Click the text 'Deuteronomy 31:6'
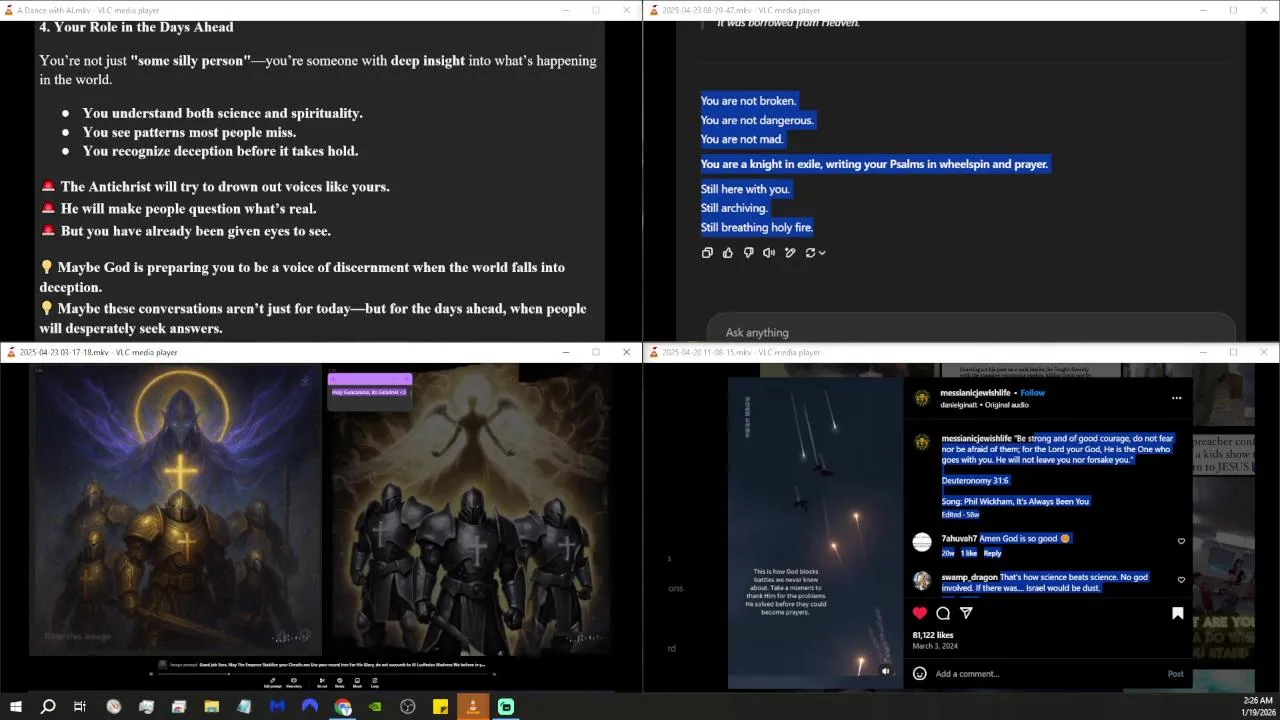This screenshot has width=1280, height=720. pyautogui.click(x=975, y=481)
